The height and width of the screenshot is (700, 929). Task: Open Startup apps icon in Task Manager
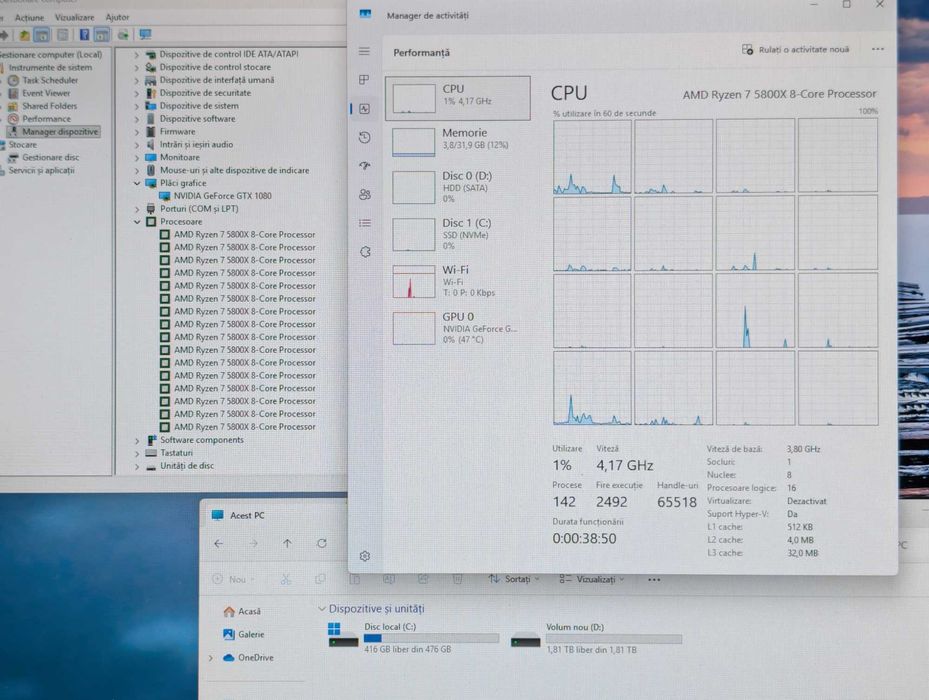365,166
